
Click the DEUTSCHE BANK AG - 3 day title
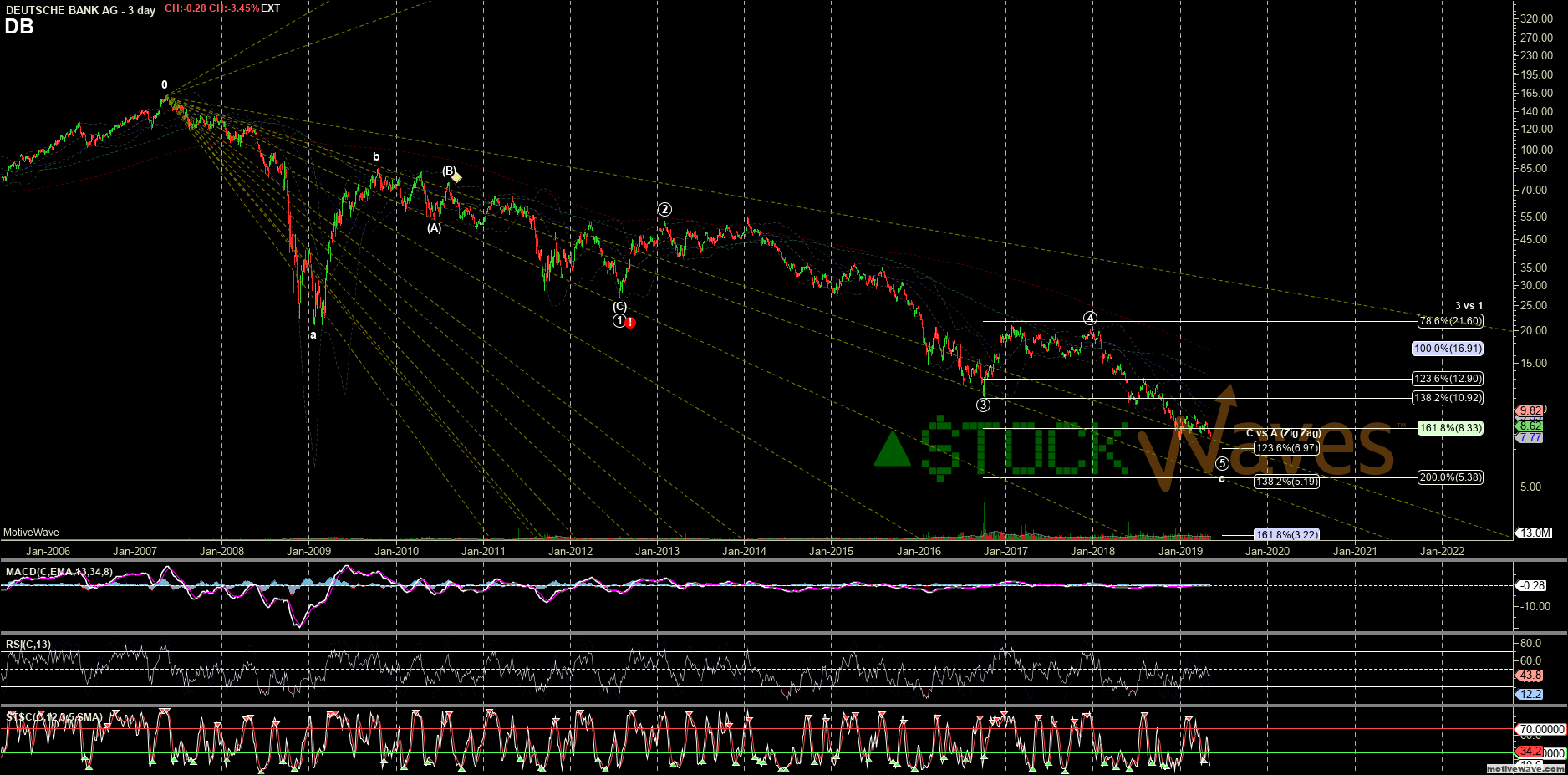(x=81, y=10)
